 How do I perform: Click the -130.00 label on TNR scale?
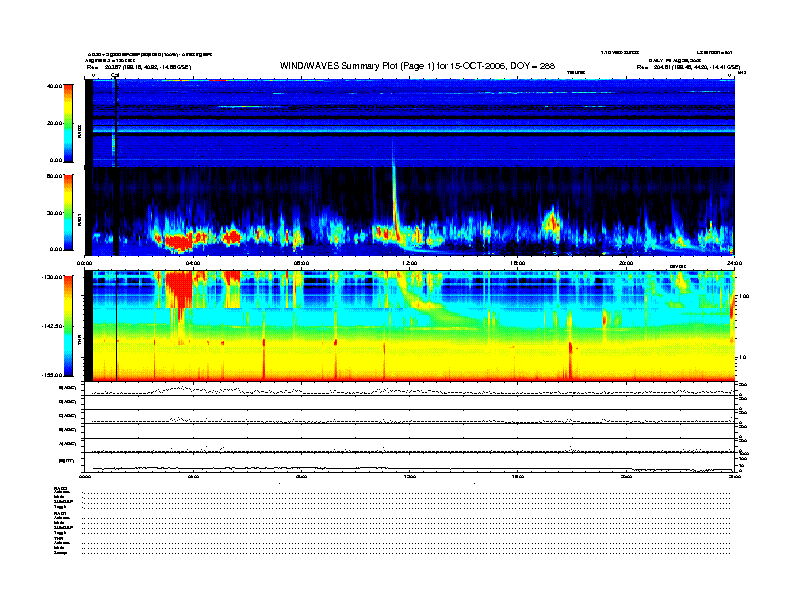(x=53, y=277)
